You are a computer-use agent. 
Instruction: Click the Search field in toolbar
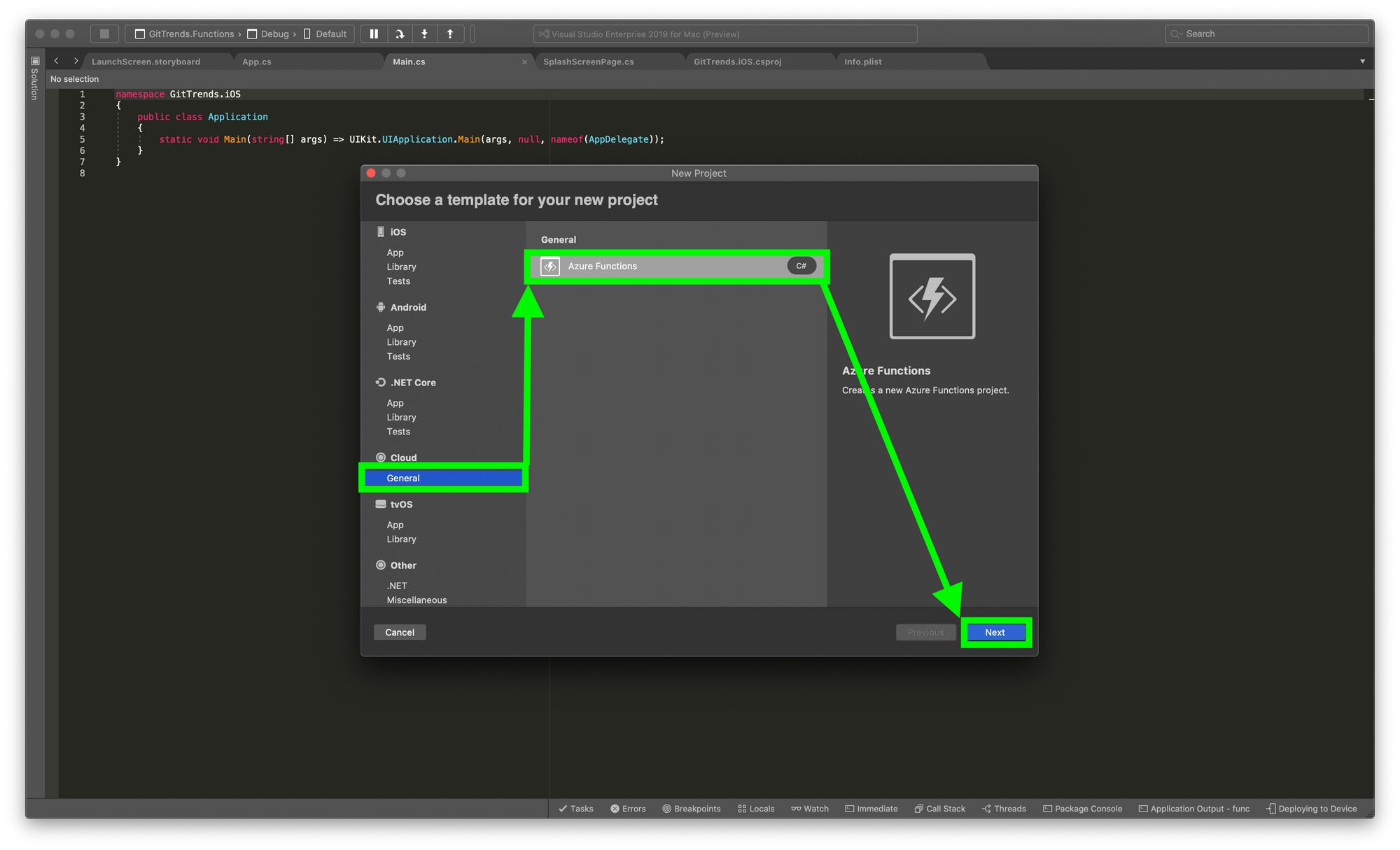pyautogui.click(x=1267, y=34)
